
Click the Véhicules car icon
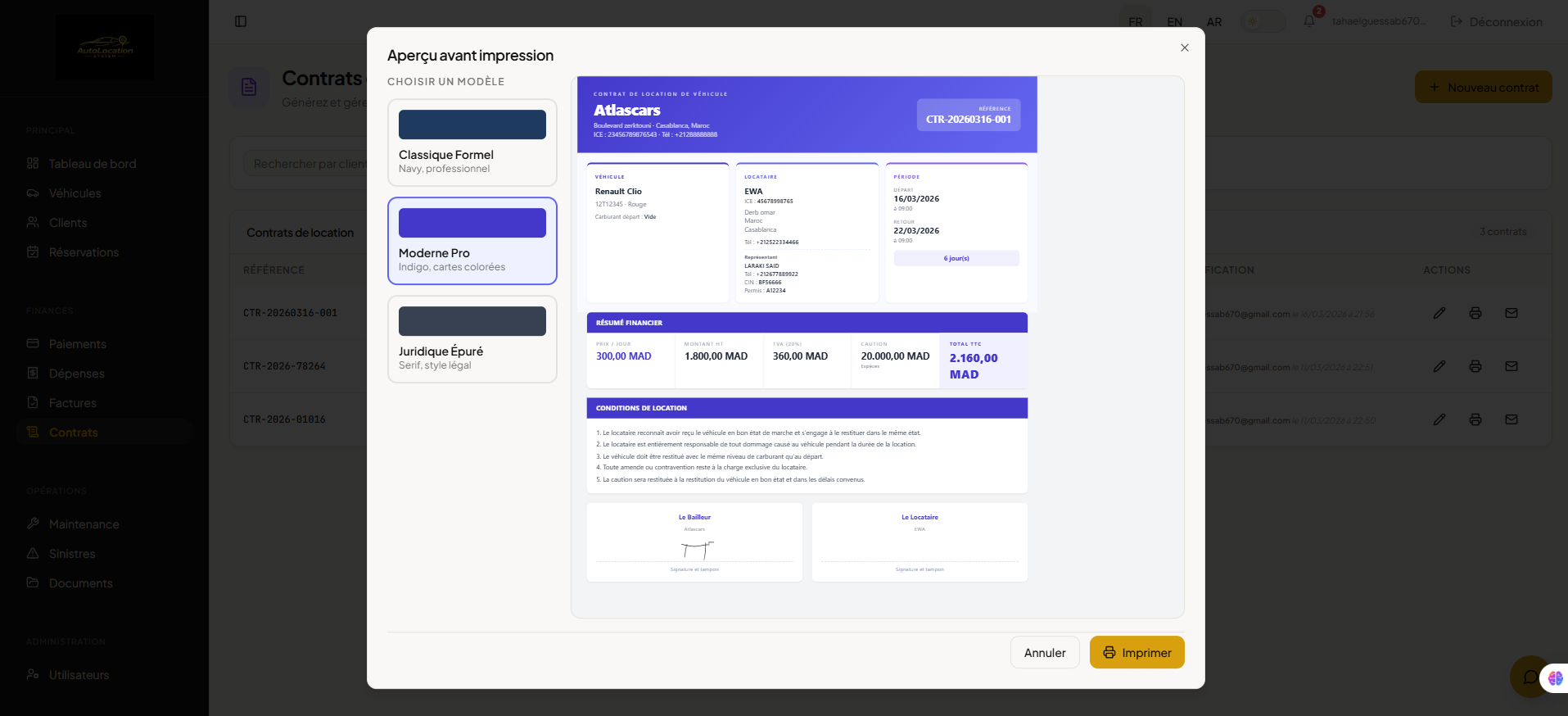[33, 193]
